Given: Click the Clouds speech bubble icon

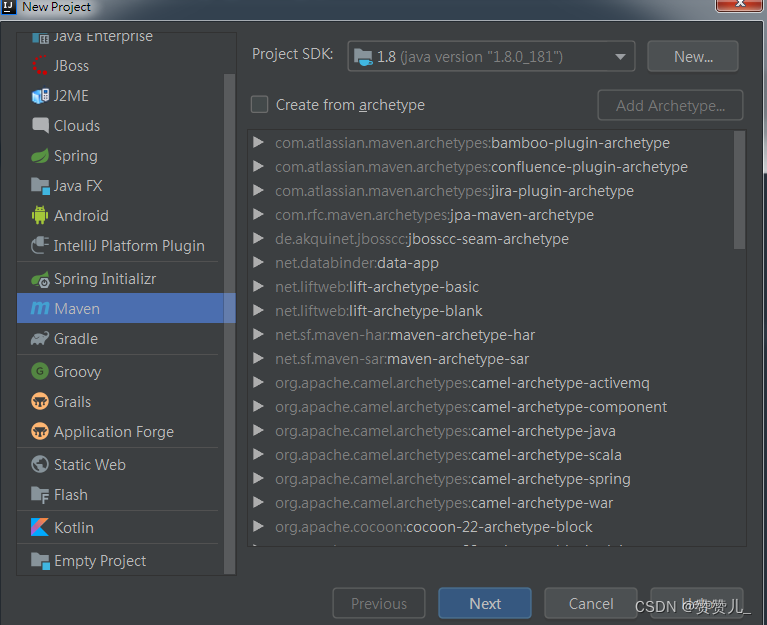Looking at the screenshot, I should [40, 126].
